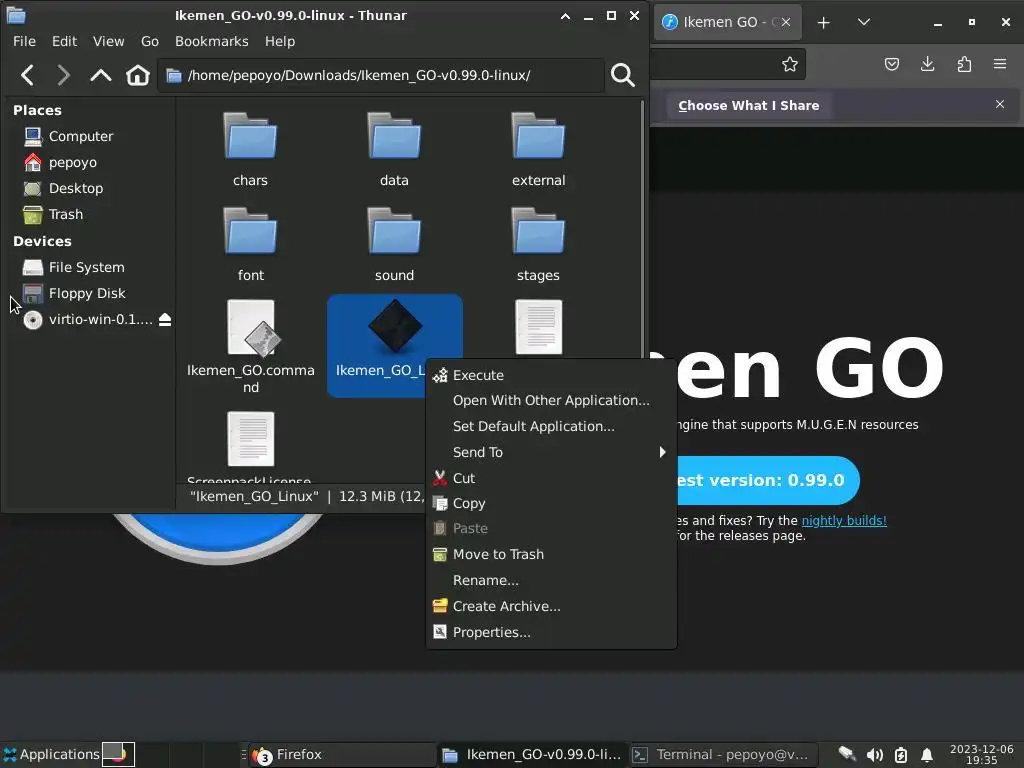Go forward in Thunar navigation
Viewport: 1024px width, 768px height.
[x=63, y=75]
